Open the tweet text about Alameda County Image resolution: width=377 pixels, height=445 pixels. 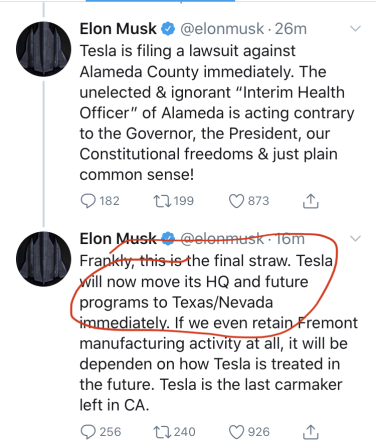(x=217, y=113)
